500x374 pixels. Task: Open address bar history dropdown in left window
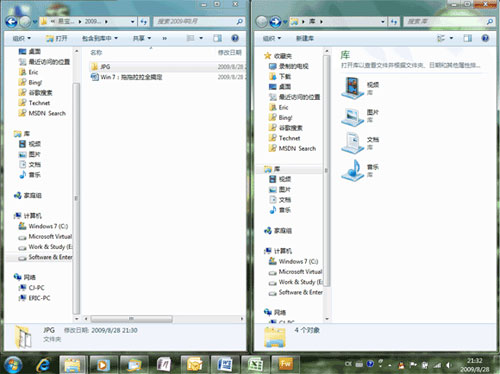click(x=133, y=22)
